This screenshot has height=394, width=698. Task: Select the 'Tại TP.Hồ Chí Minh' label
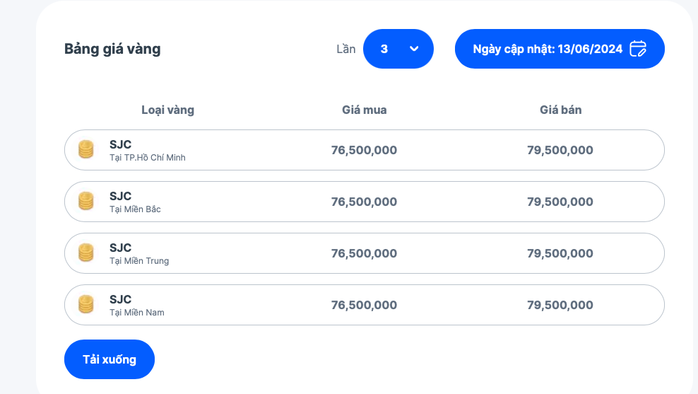click(147, 158)
